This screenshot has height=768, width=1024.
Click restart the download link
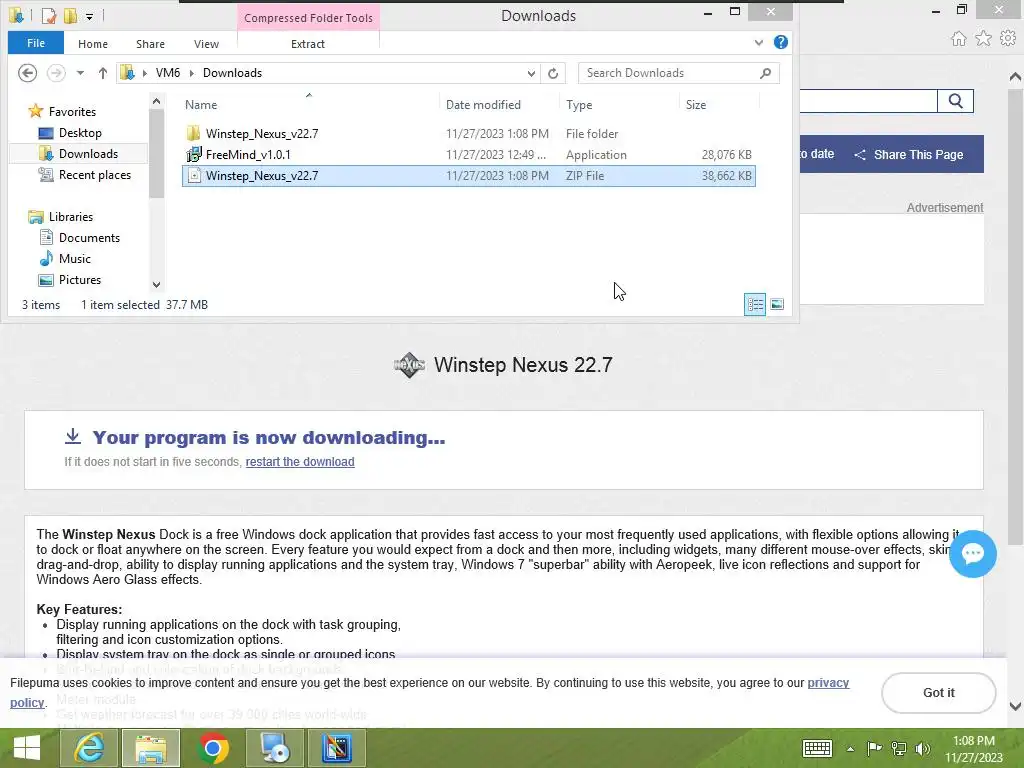point(300,462)
